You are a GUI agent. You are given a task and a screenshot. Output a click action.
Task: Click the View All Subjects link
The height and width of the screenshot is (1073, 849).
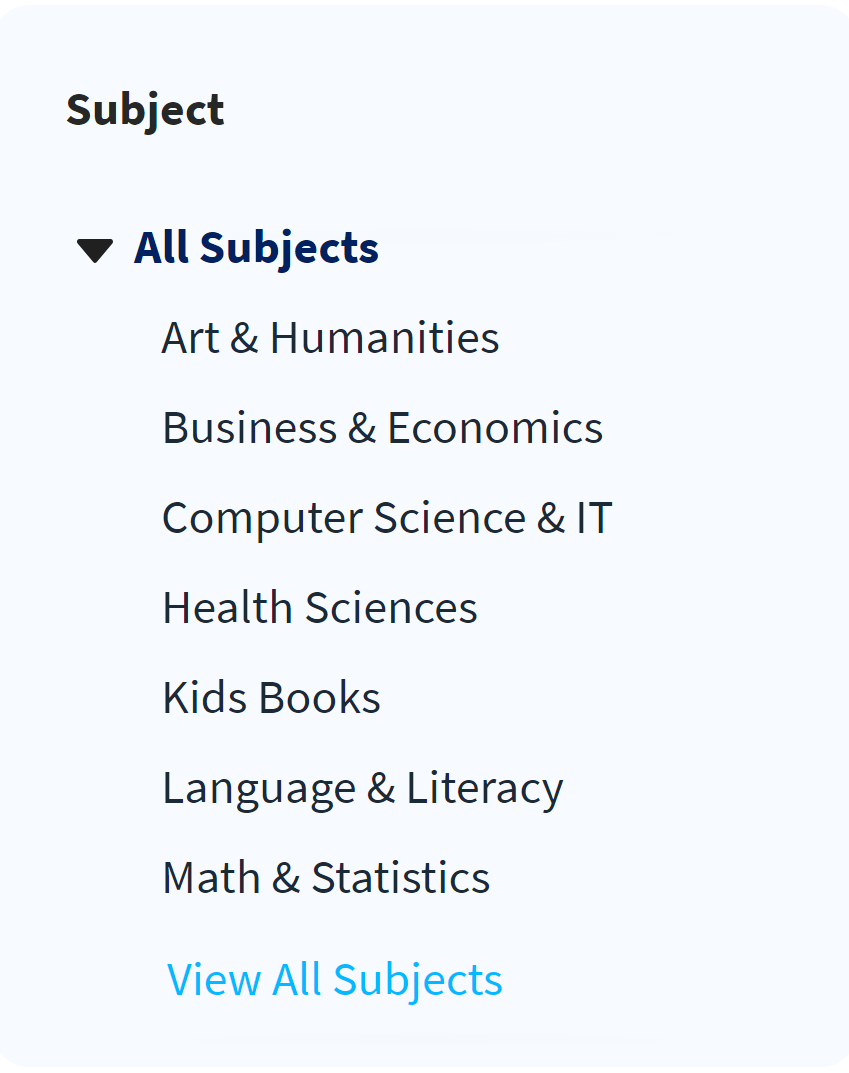[334, 979]
